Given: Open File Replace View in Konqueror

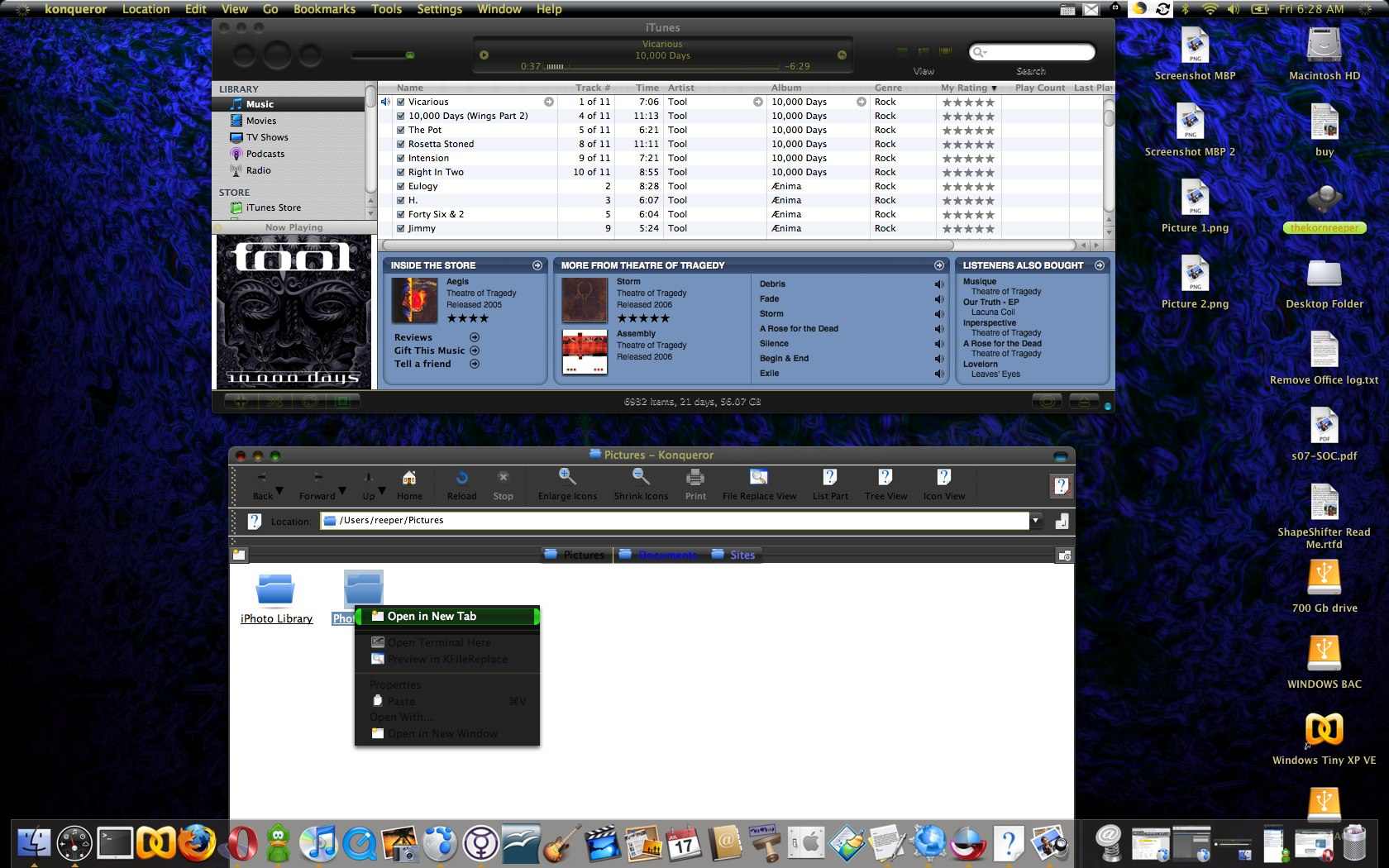Looking at the screenshot, I should 758,478.
